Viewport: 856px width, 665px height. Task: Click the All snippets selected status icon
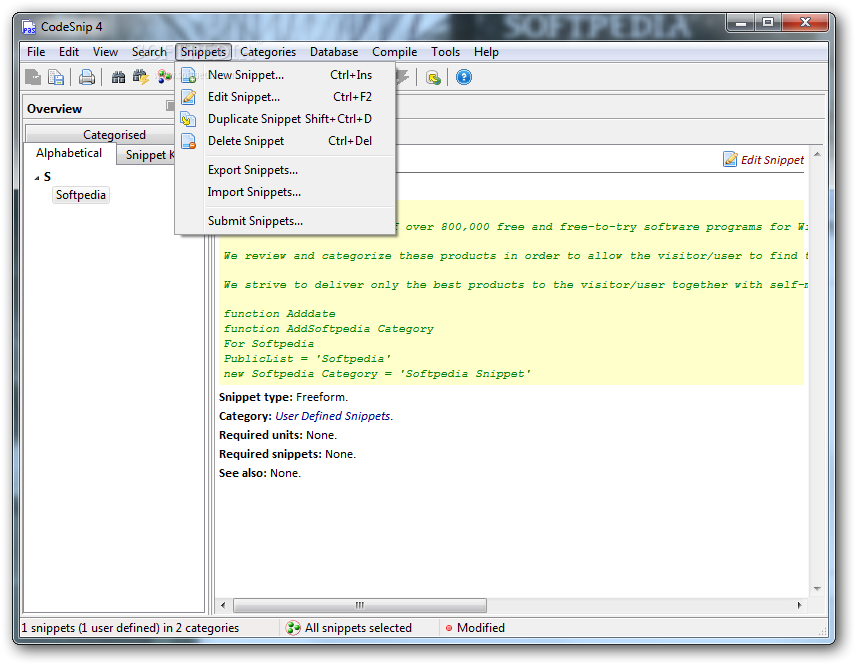coord(293,628)
